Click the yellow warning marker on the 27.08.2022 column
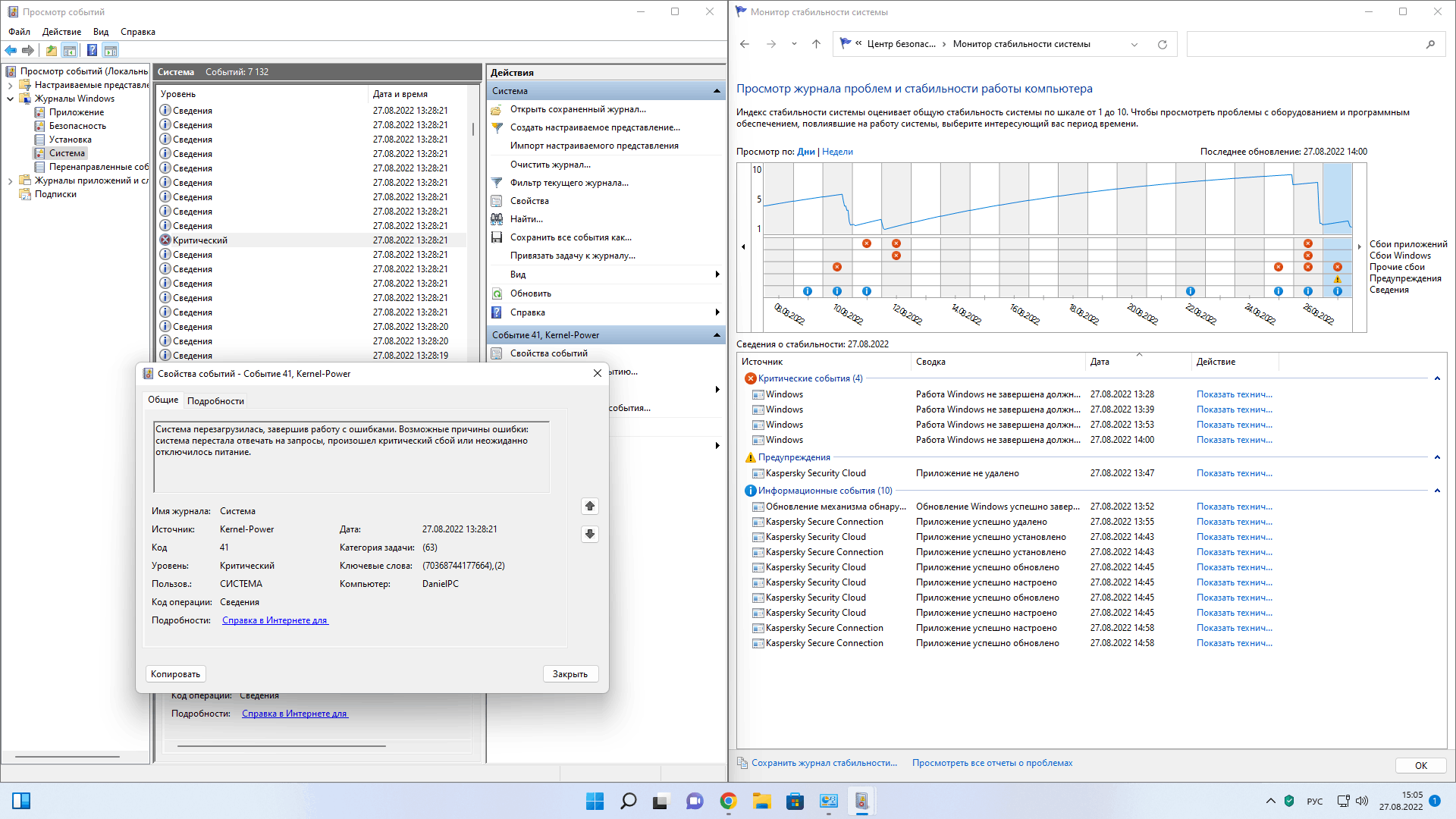This screenshot has height=819, width=1456. point(1338,279)
